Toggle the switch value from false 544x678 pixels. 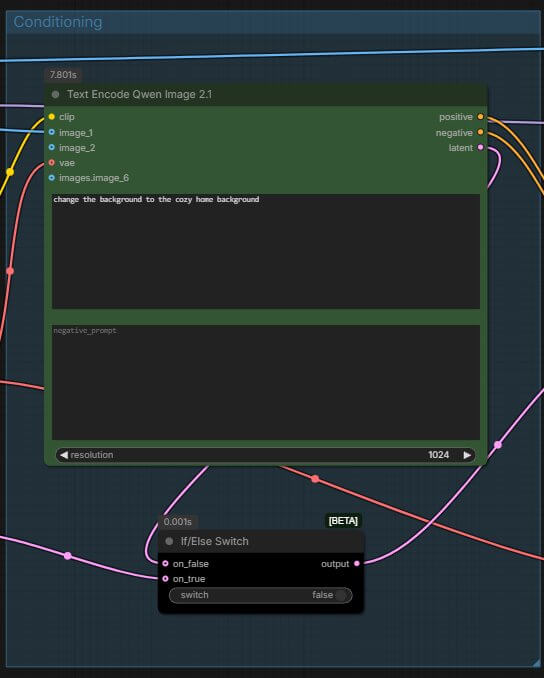pyautogui.click(x=261, y=595)
